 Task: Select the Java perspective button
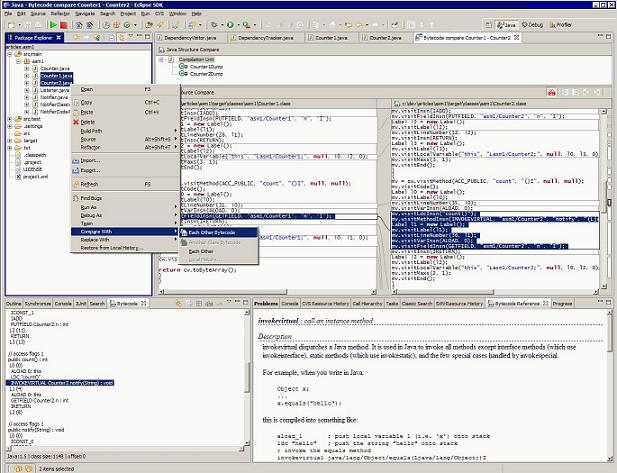point(506,25)
